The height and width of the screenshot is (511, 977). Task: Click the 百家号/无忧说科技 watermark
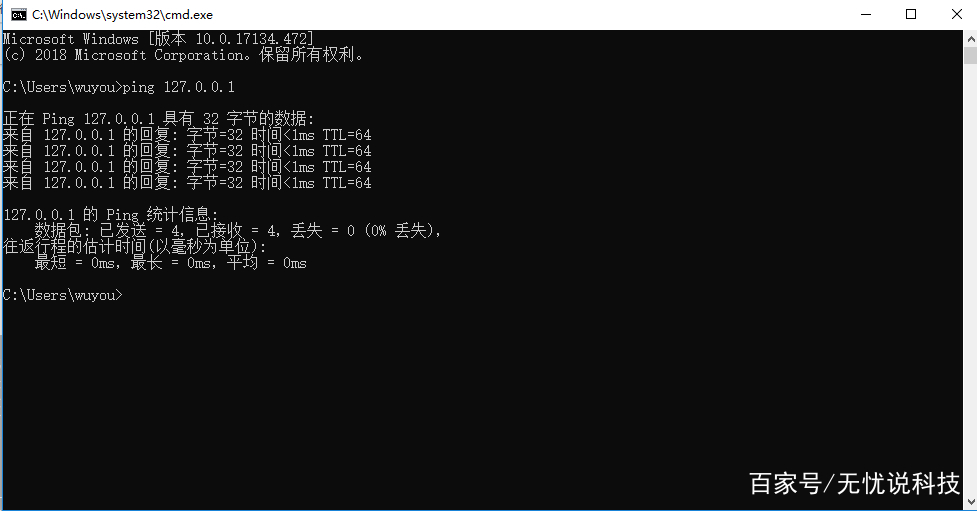coord(854,484)
